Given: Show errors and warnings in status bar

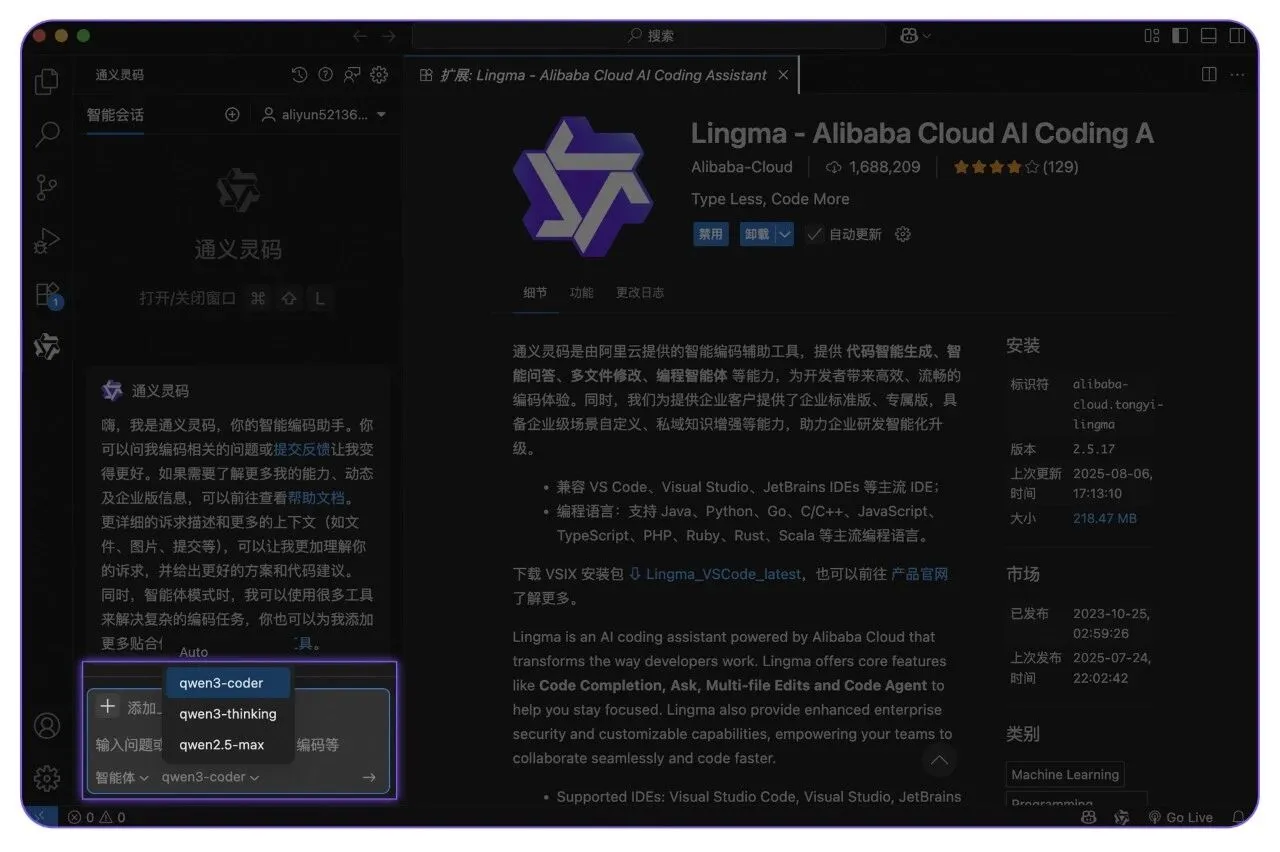Looking at the screenshot, I should tap(97, 817).
